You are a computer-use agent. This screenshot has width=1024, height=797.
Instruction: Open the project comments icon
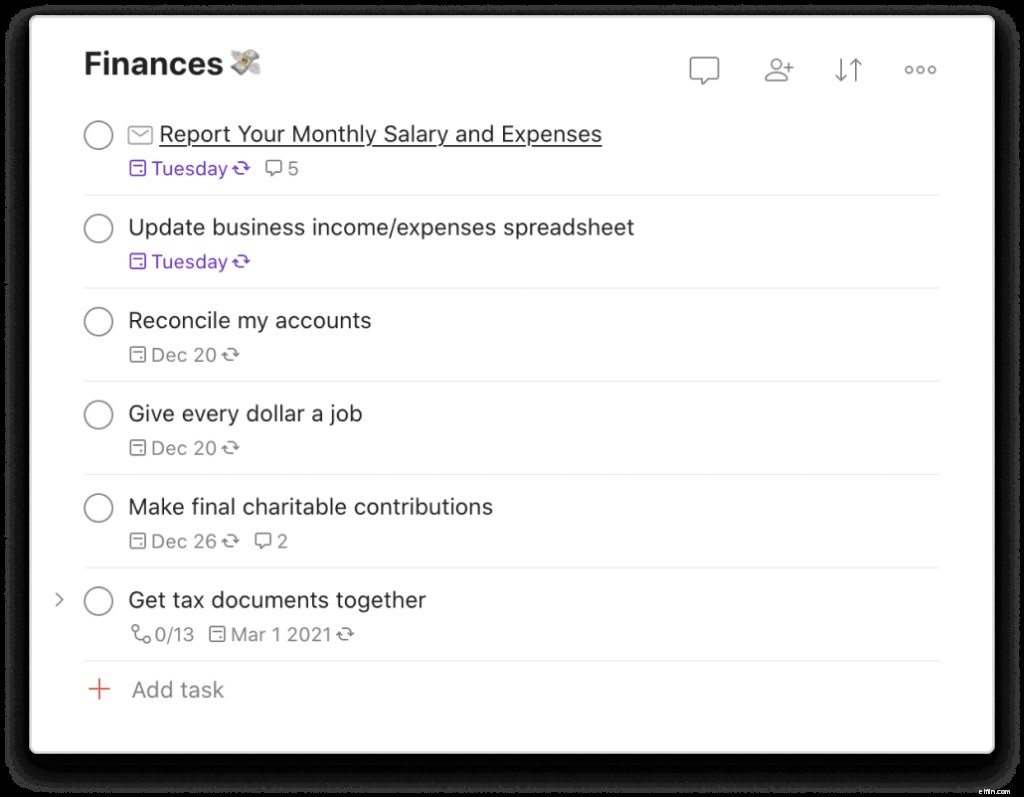[x=704, y=70]
